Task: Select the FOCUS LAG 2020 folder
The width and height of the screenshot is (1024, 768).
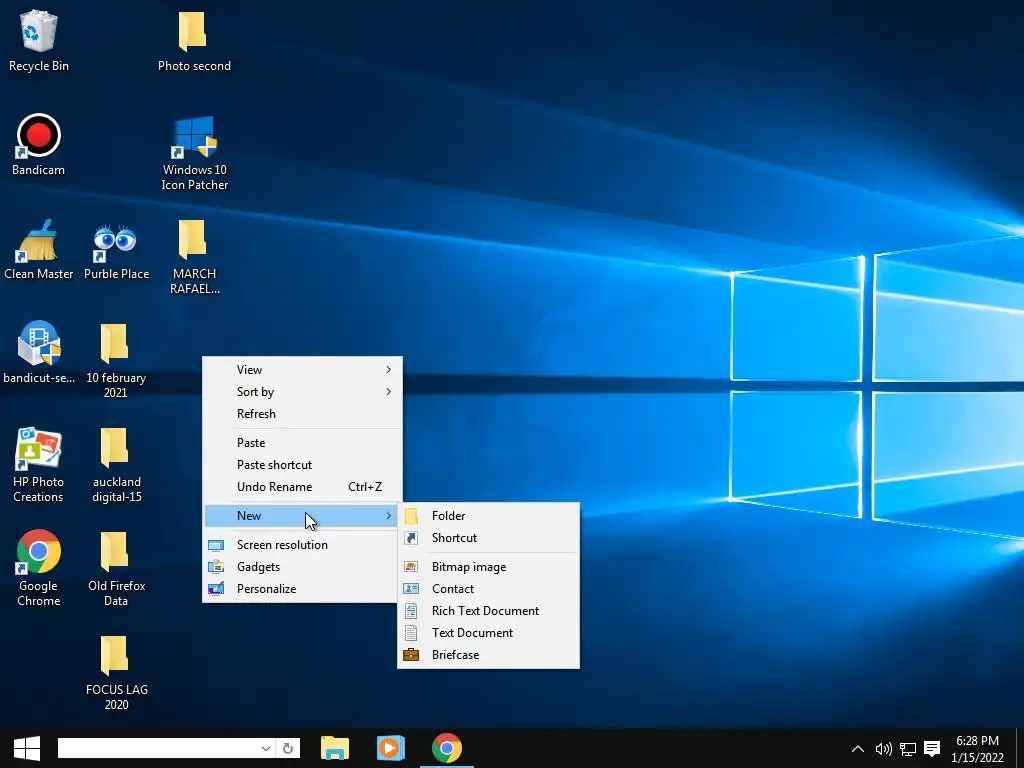Action: tap(116, 671)
